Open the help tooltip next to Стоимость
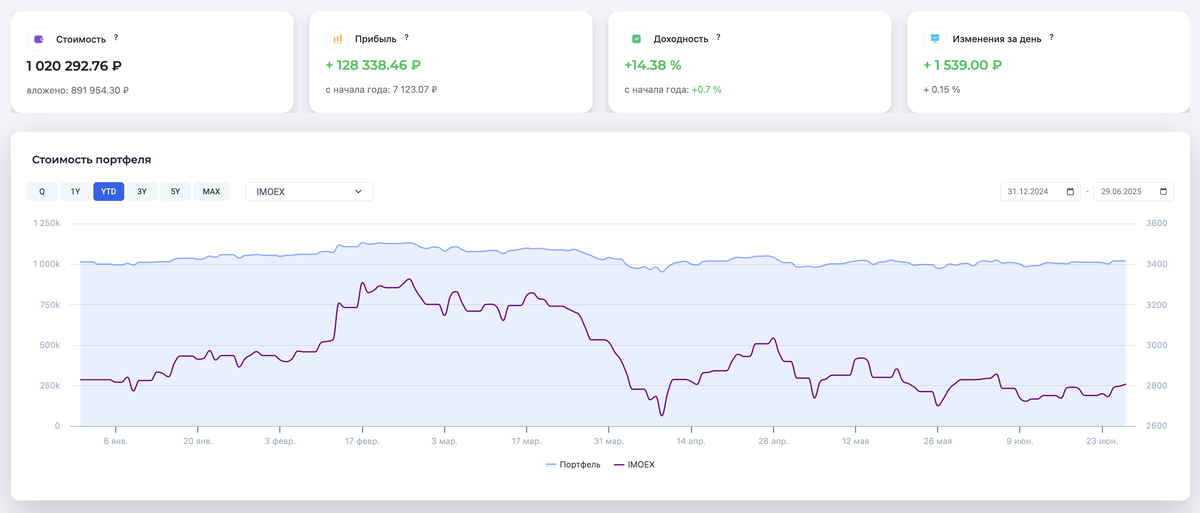This screenshot has height=513, width=1200. [x=116, y=38]
